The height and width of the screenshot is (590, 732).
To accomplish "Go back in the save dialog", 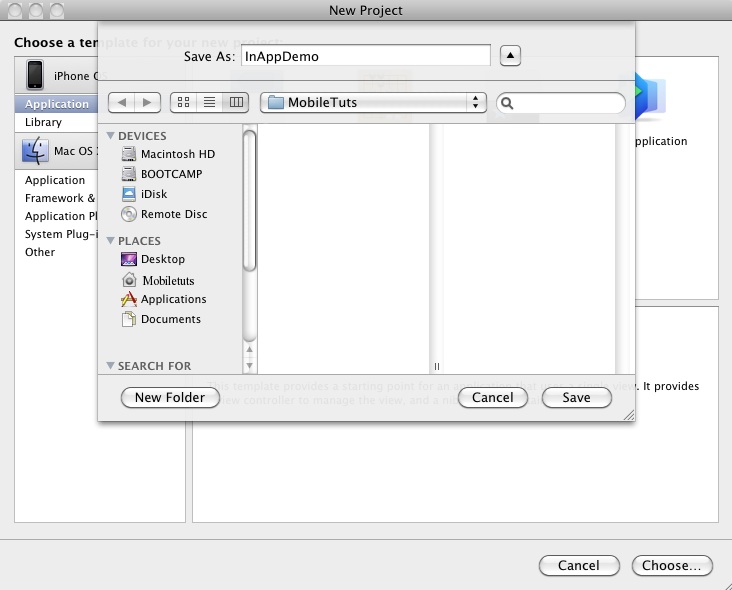I will click(122, 102).
